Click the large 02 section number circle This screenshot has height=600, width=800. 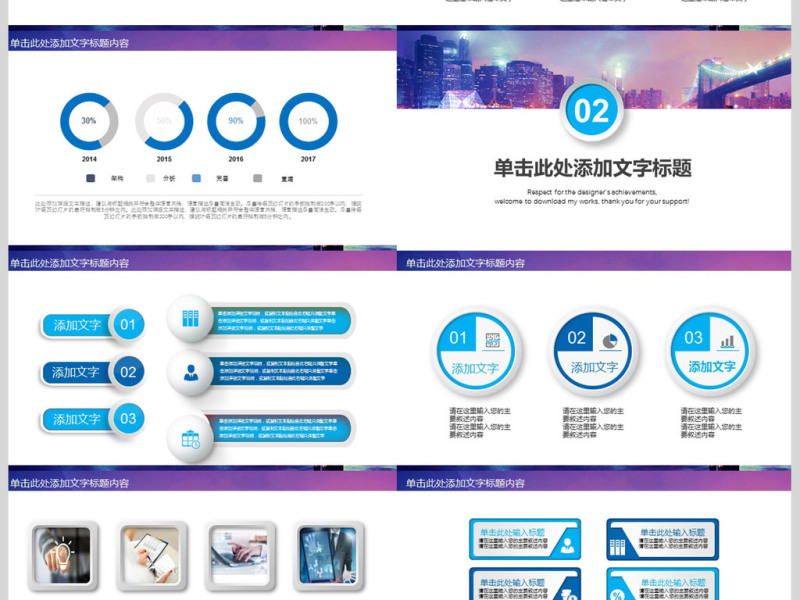click(x=592, y=111)
